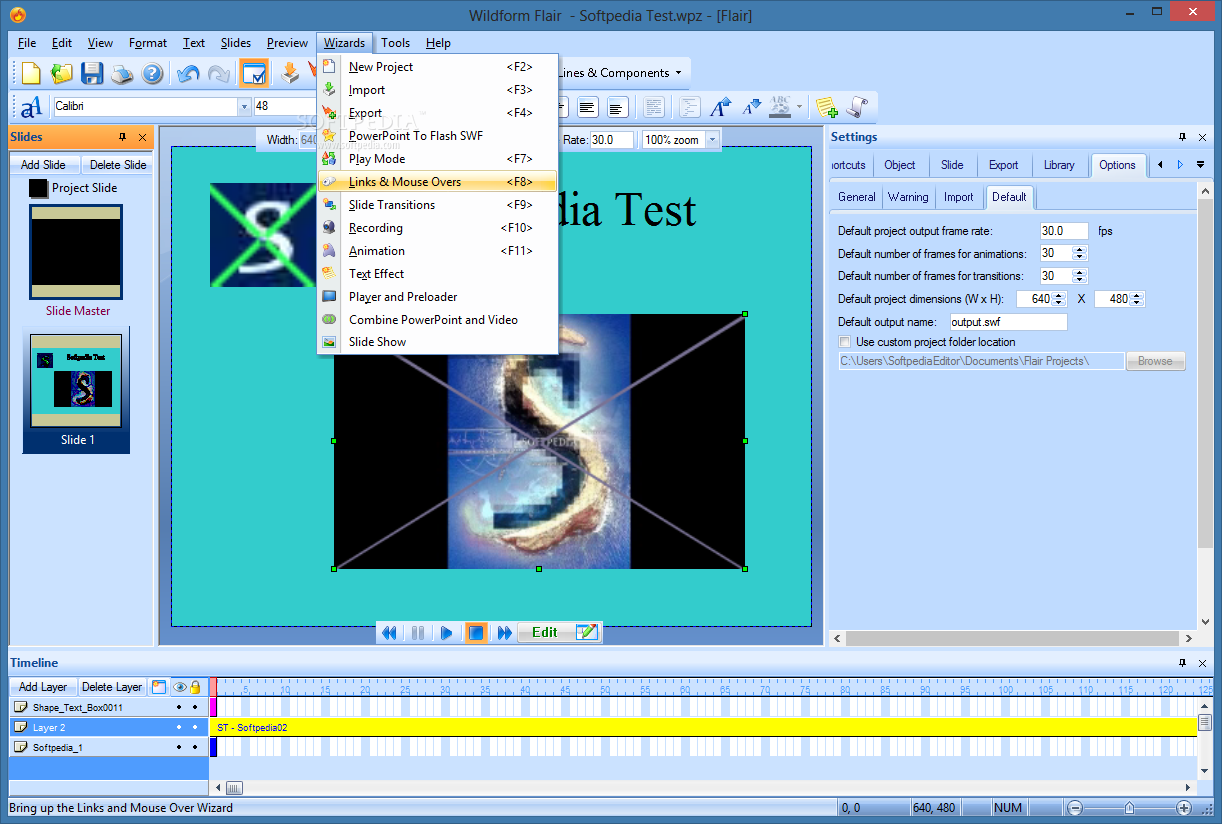Toggle visibility dot for Layer 2
1222x824 pixels.
pyautogui.click(x=179, y=727)
